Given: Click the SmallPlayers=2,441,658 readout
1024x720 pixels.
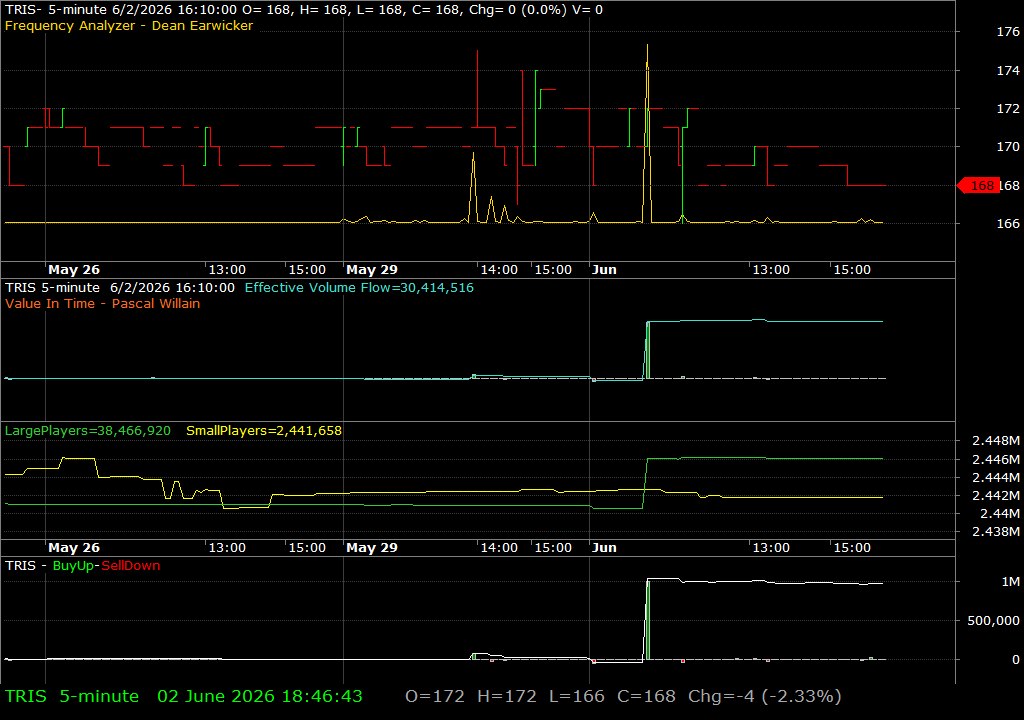Looking at the screenshot, I should 264,431.
